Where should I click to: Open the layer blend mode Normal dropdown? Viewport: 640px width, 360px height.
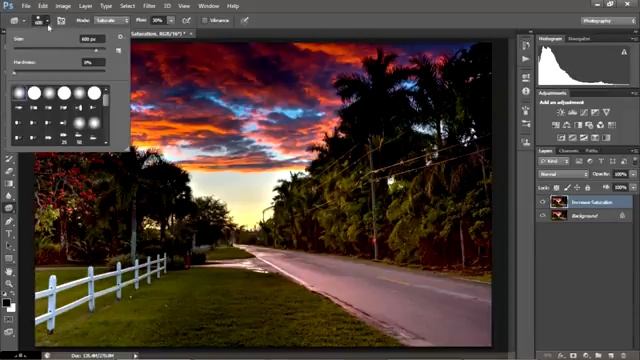coord(563,174)
